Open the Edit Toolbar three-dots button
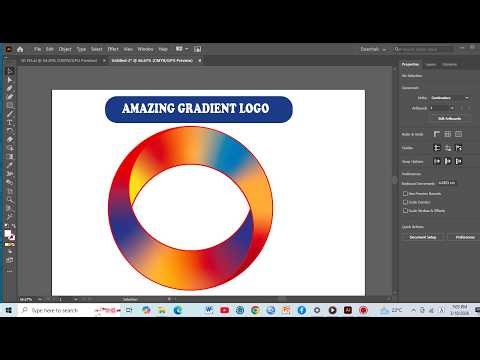This screenshot has width=480, height=360. coord(10,271)
